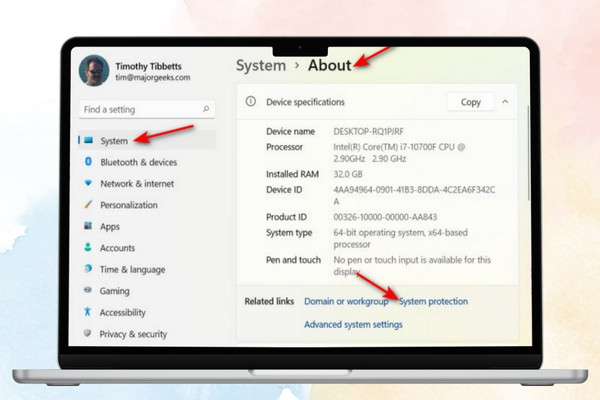Open the Domain or workgroup link

346,301
